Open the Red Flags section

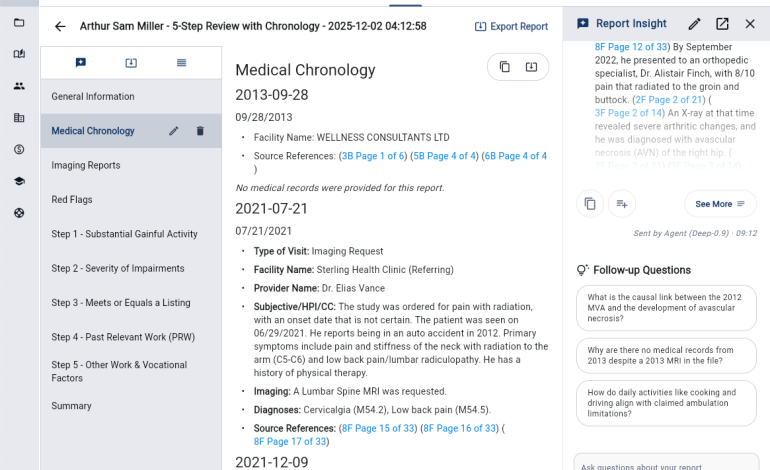coord(72,200)
